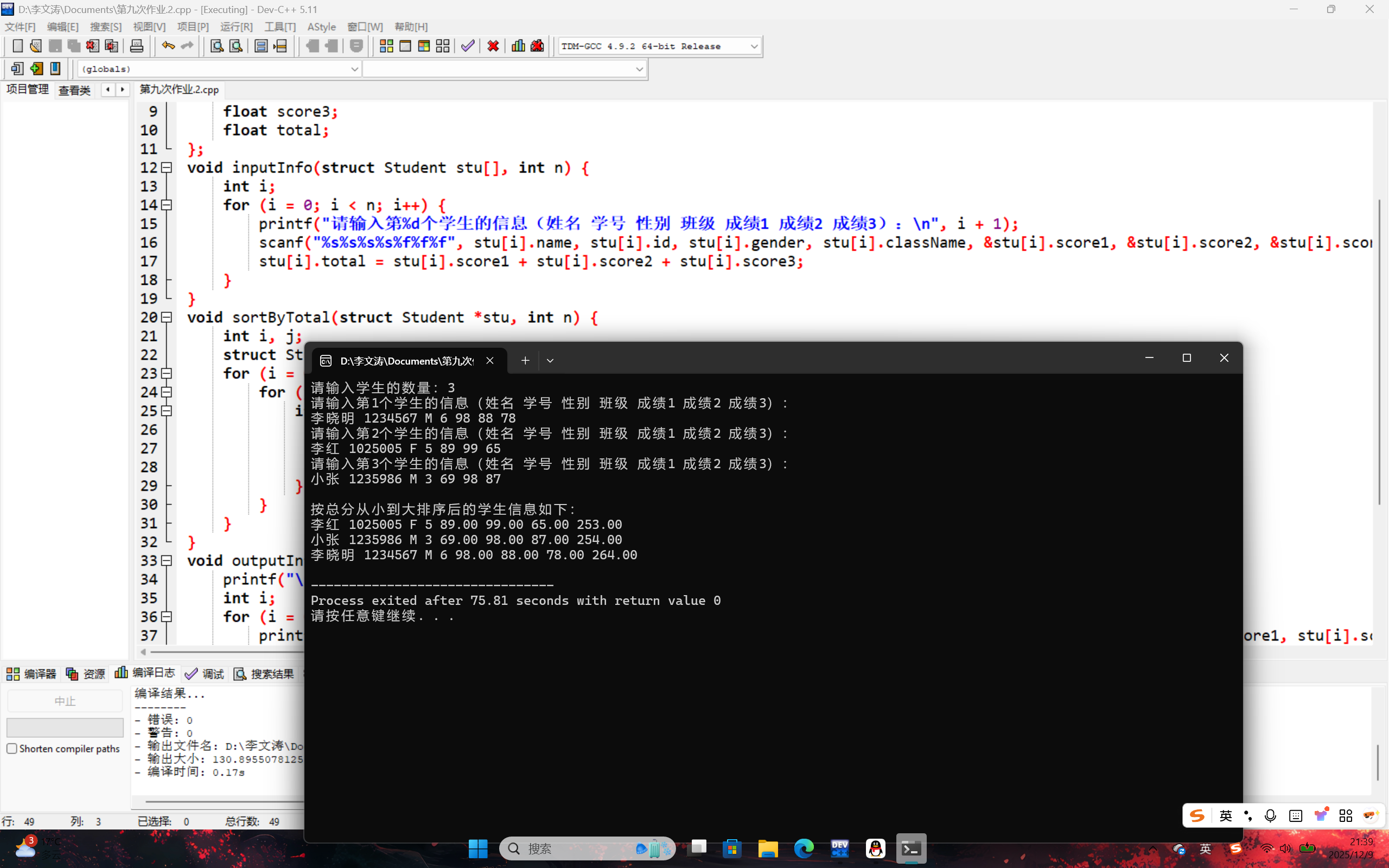Viewport: 1389px width, 868px height.
Task: Collapse the sortByTotal function fold at line 20
Action: (x=167, y=317)
